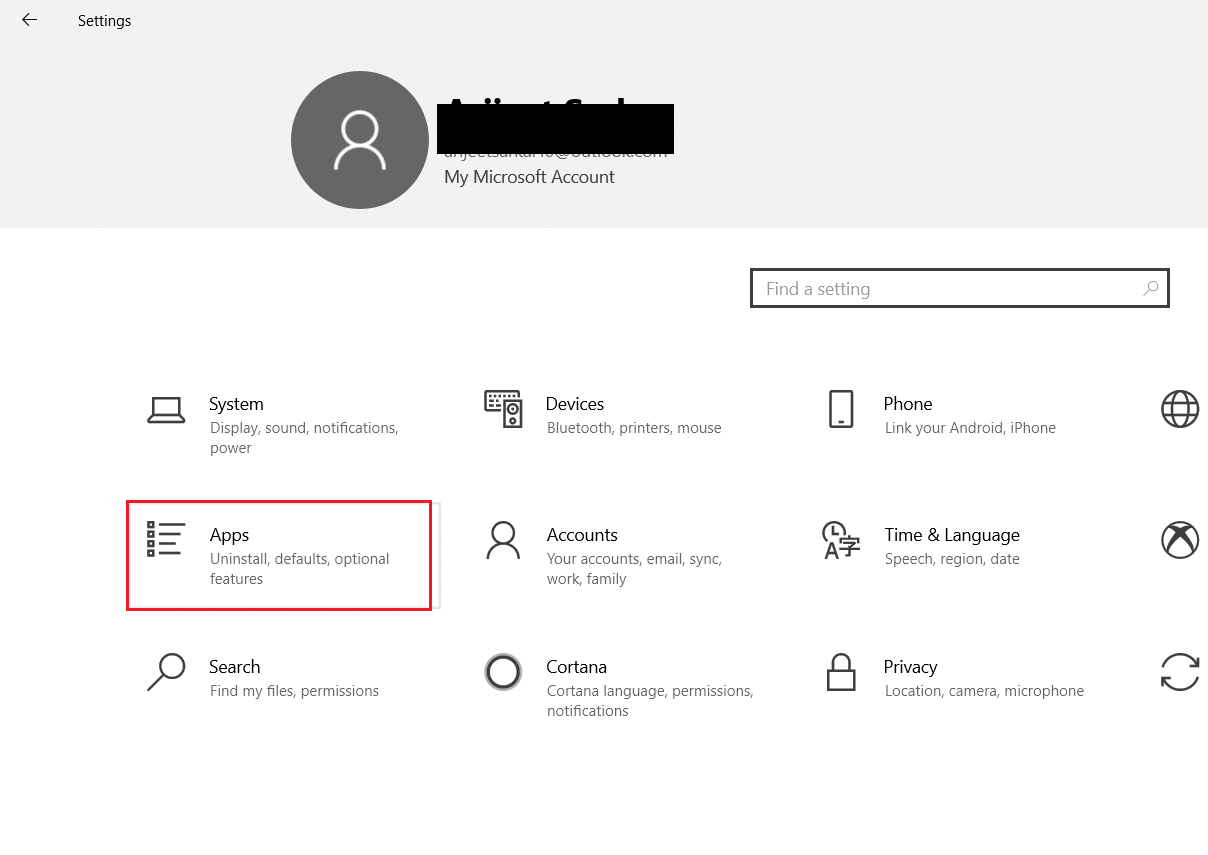Image resolution: width=1208 pixels, height=855 pixels.
Task: Open My Microsoft Account
Action: point(528,176)
